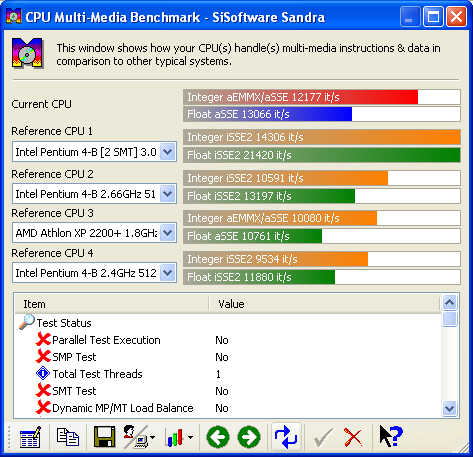Save results with the floppy disk icon

pos(104,437)
